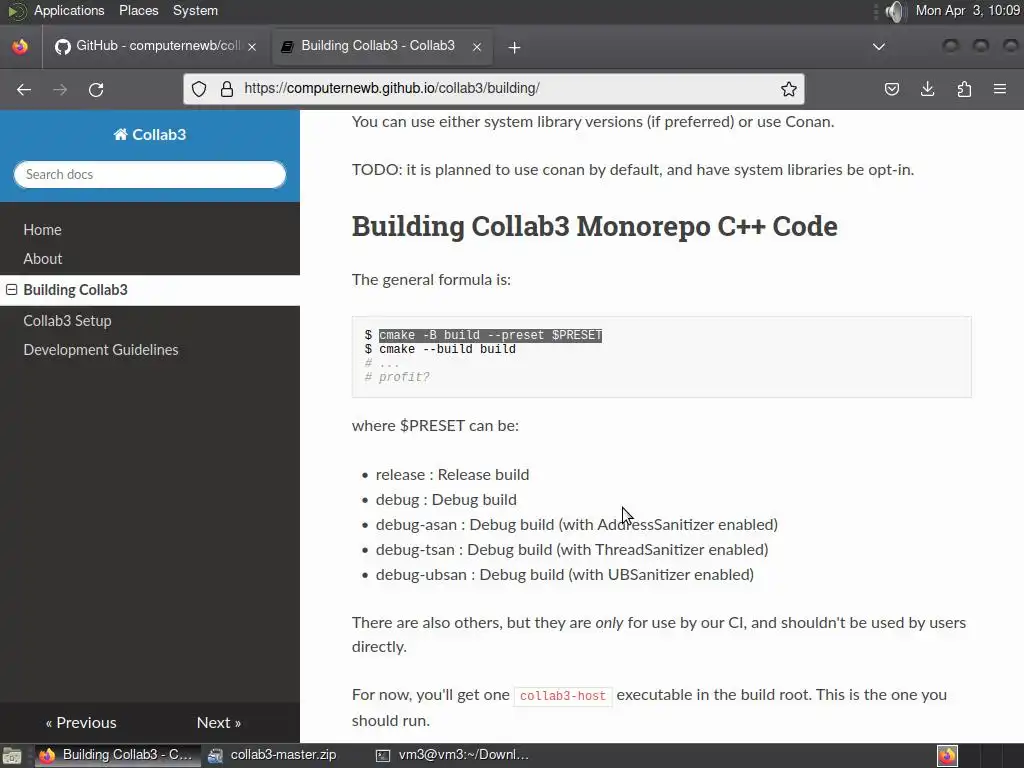Switch to Building Collab3 taskbar window
Image resolution: width=1024 pixels, height=768 pixels.
click(116, 755)
